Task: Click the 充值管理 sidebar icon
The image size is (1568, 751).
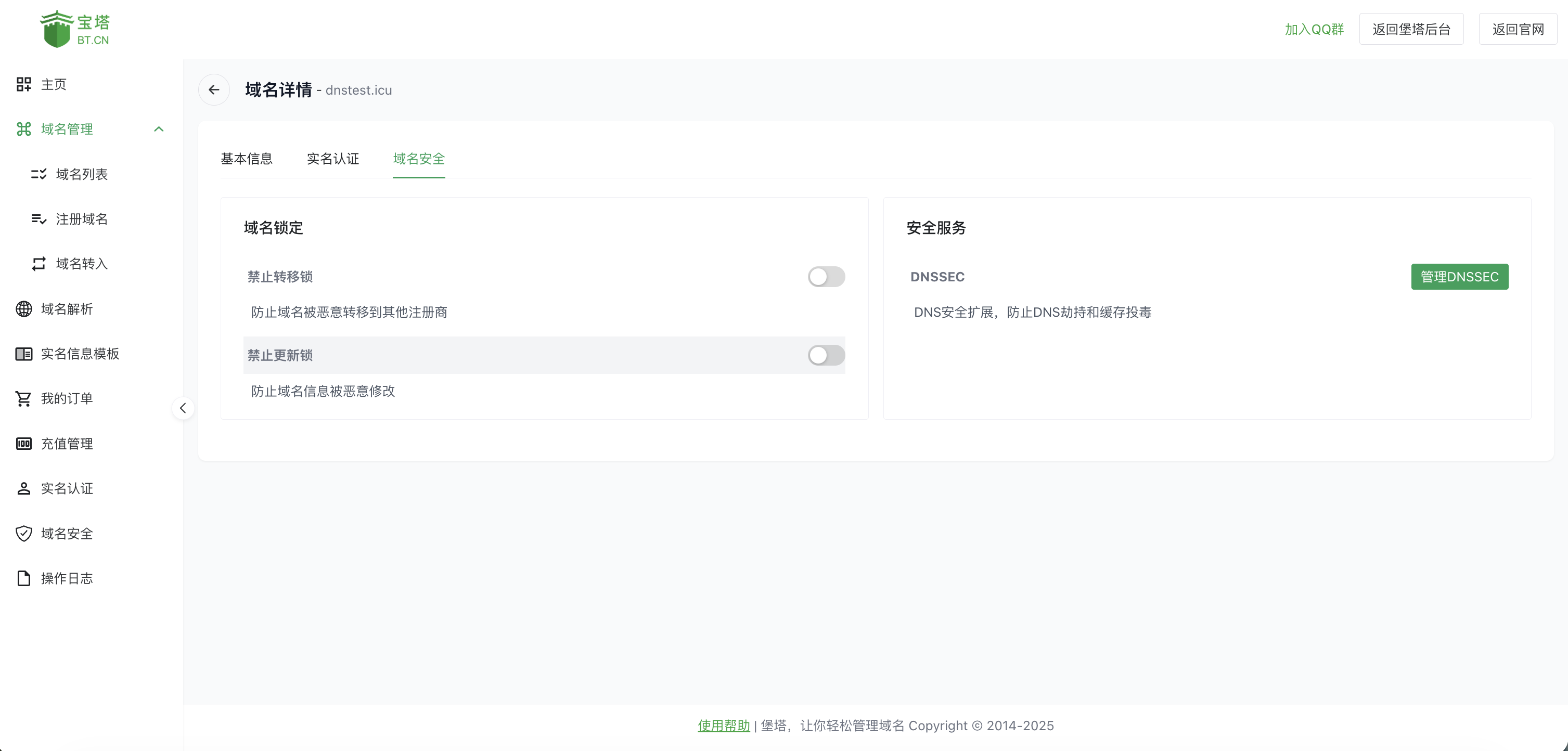Action: coord(24,444)
